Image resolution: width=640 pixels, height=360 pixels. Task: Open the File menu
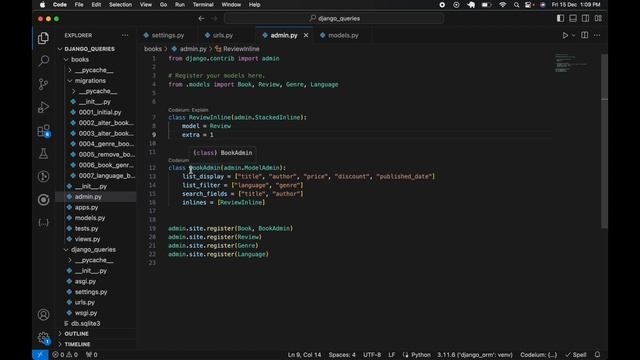pos(79,4)
